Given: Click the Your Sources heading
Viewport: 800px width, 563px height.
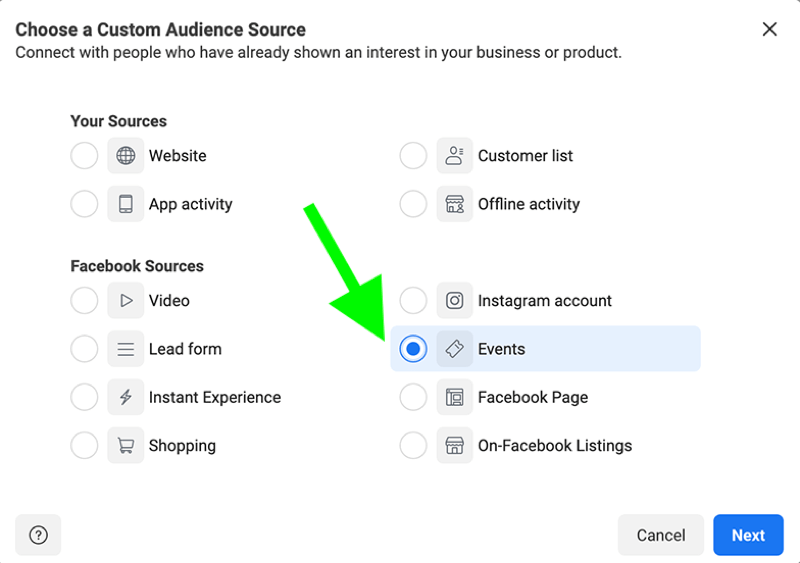Looking at the screenshot, I should pos(118,121).
